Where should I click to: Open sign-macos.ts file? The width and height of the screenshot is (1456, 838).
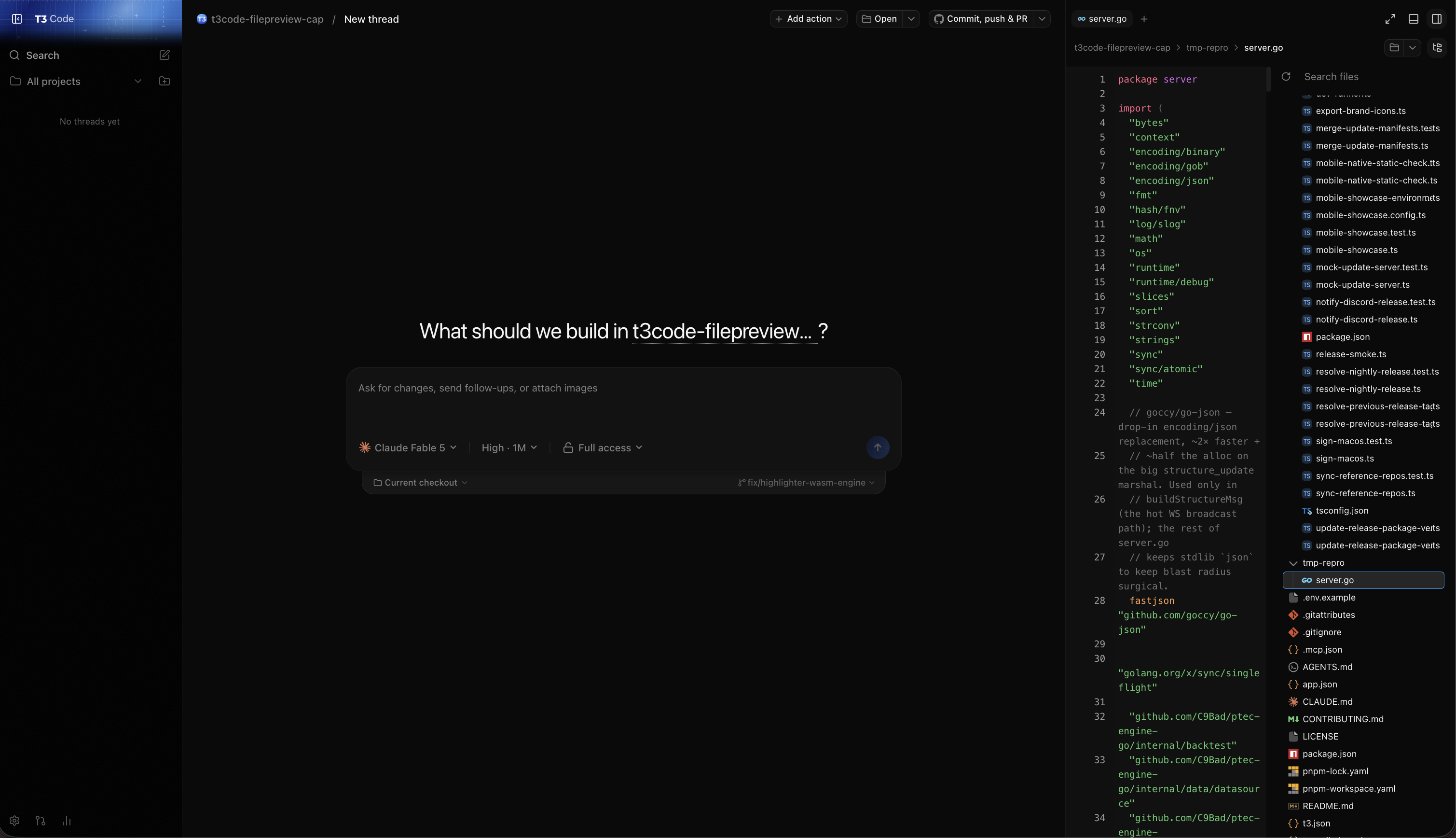pyautogui.click(x=1363, y=459)
